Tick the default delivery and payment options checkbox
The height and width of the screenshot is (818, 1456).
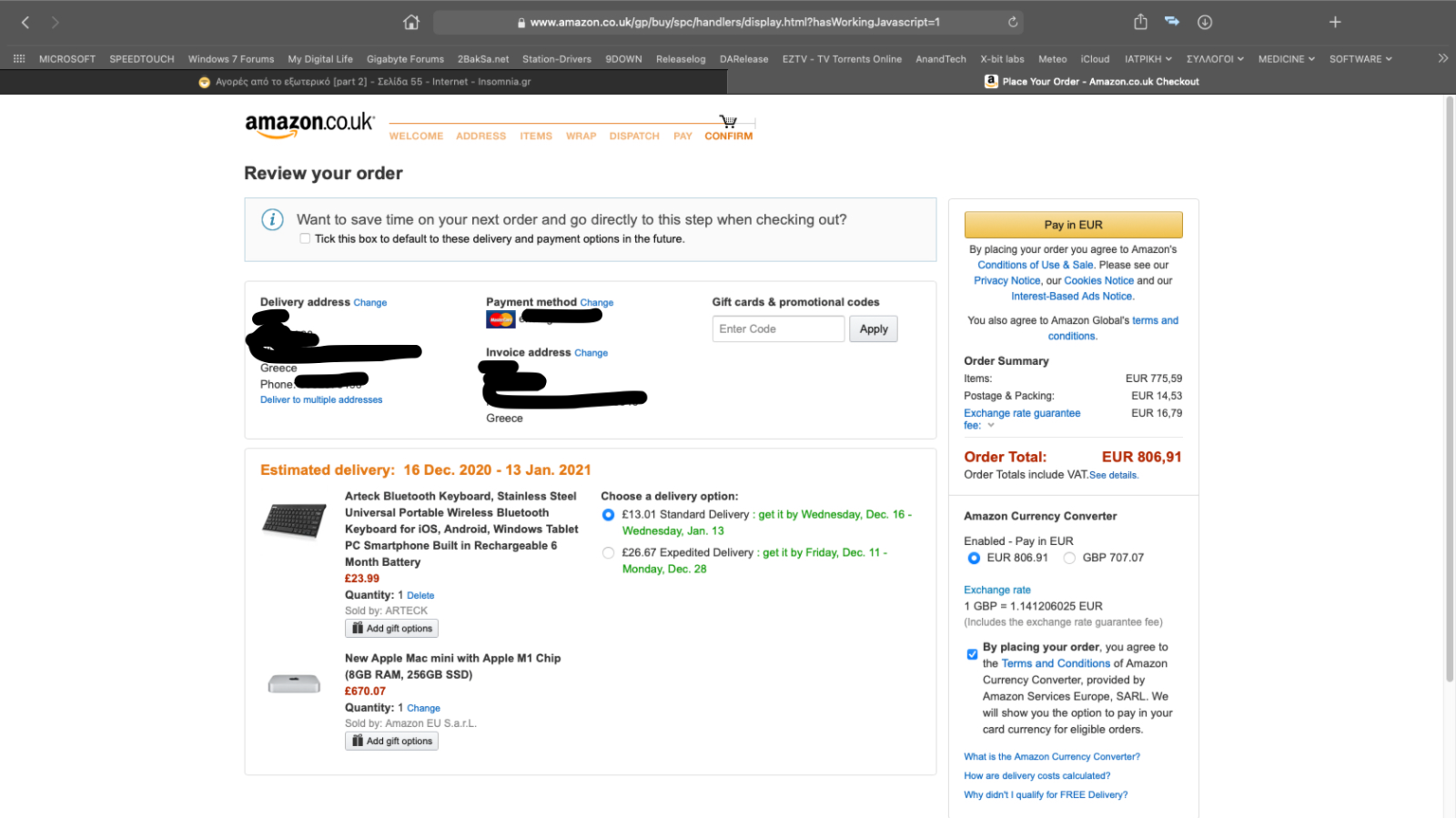pos(305,238)
